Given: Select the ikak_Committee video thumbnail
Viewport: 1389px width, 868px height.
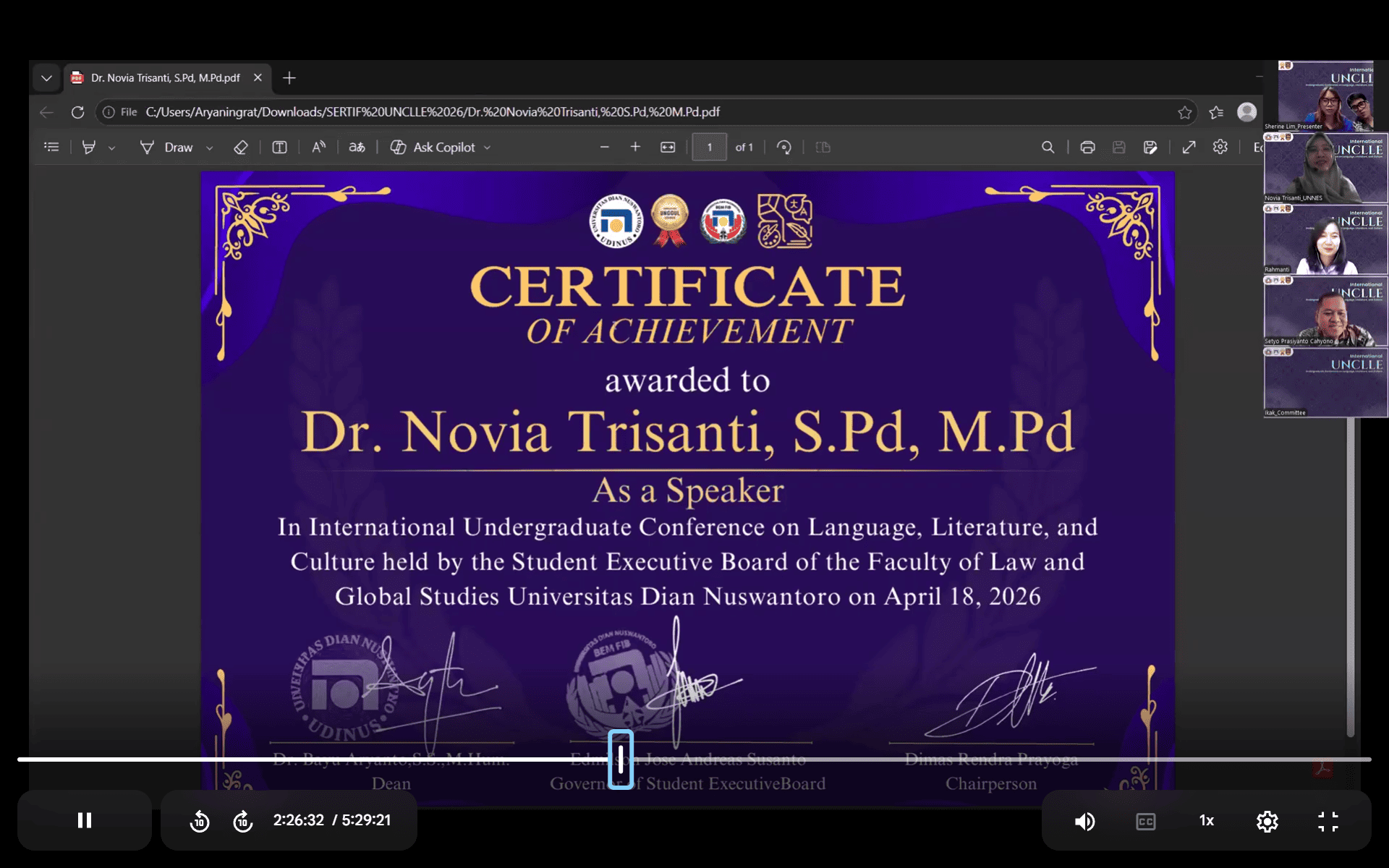Looking at the screenshot, I should [1325, 382].
